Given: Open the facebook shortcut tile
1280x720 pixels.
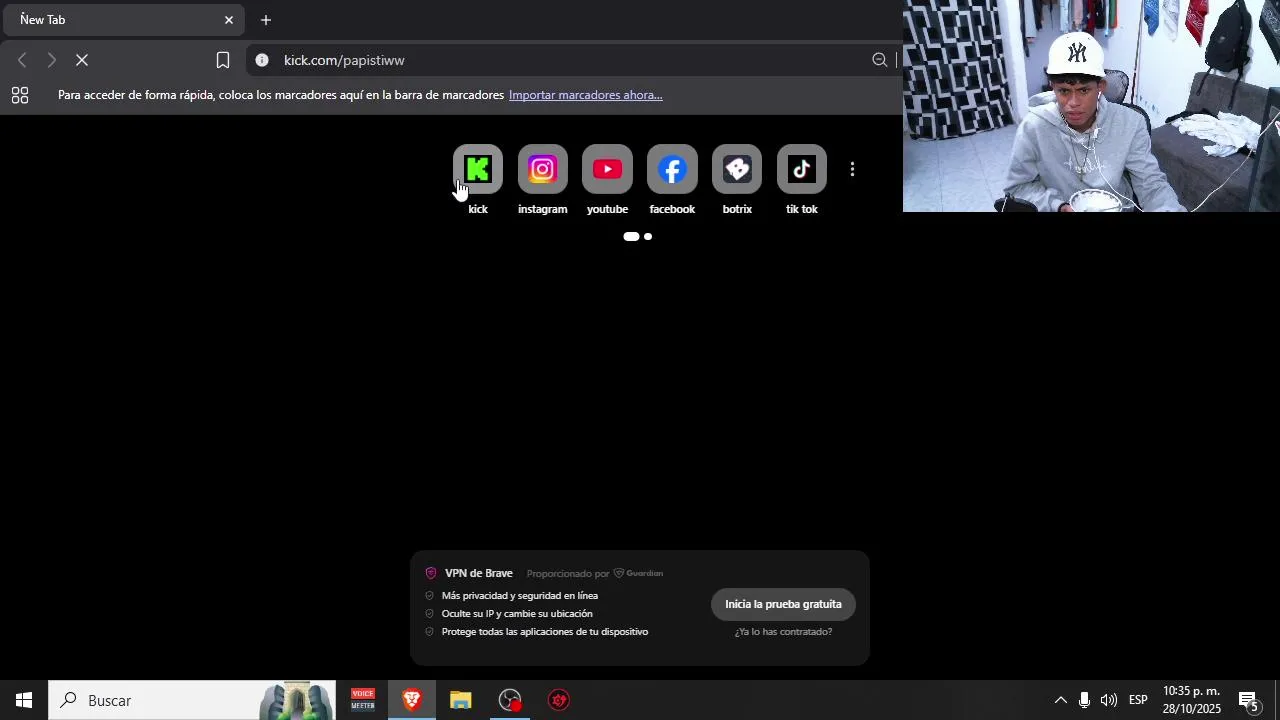Looking at the screenshot, I should pos(672,170).
